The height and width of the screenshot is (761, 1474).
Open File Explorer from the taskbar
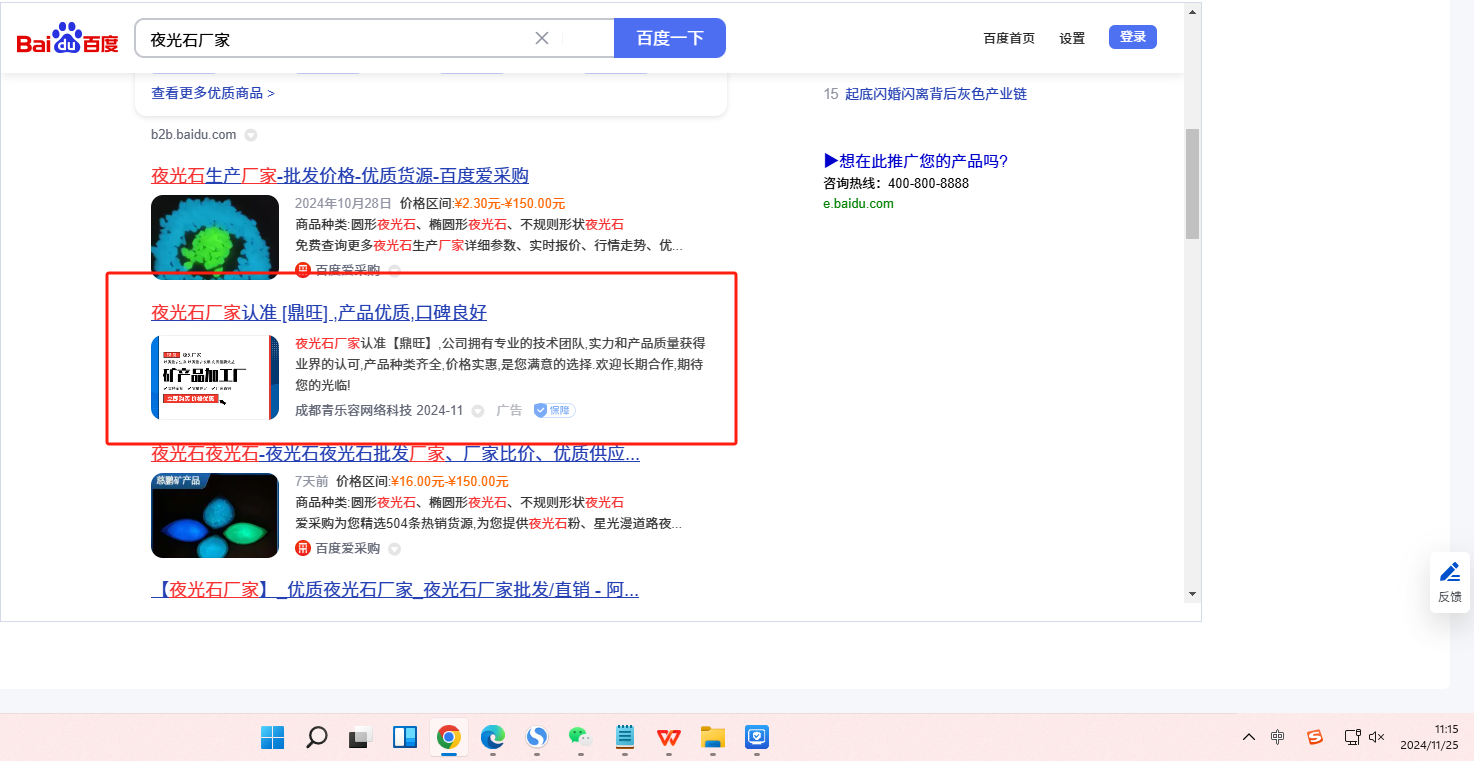click(712, 738)
